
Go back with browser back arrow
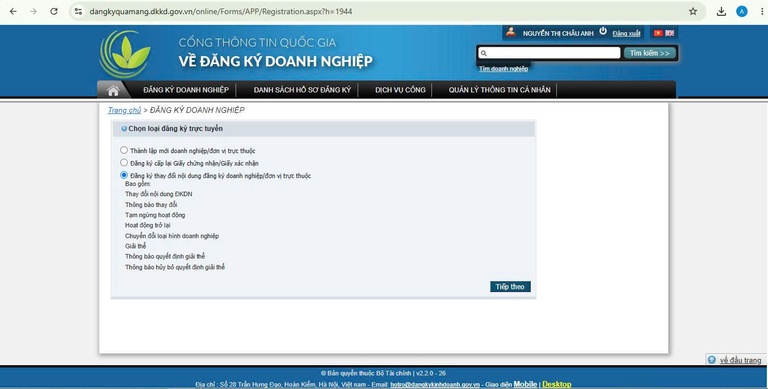(x=13, y=11)
